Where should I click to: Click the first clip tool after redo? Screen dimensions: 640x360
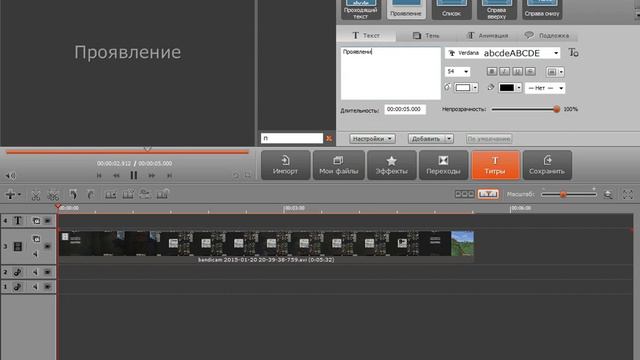click(x=111, y=195)
